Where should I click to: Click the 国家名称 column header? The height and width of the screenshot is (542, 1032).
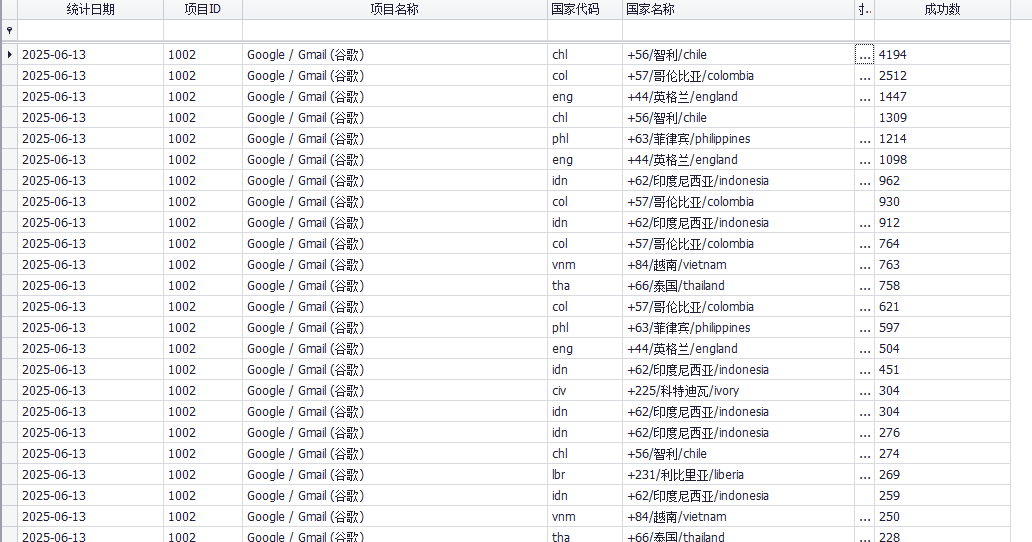pos(738,9)
